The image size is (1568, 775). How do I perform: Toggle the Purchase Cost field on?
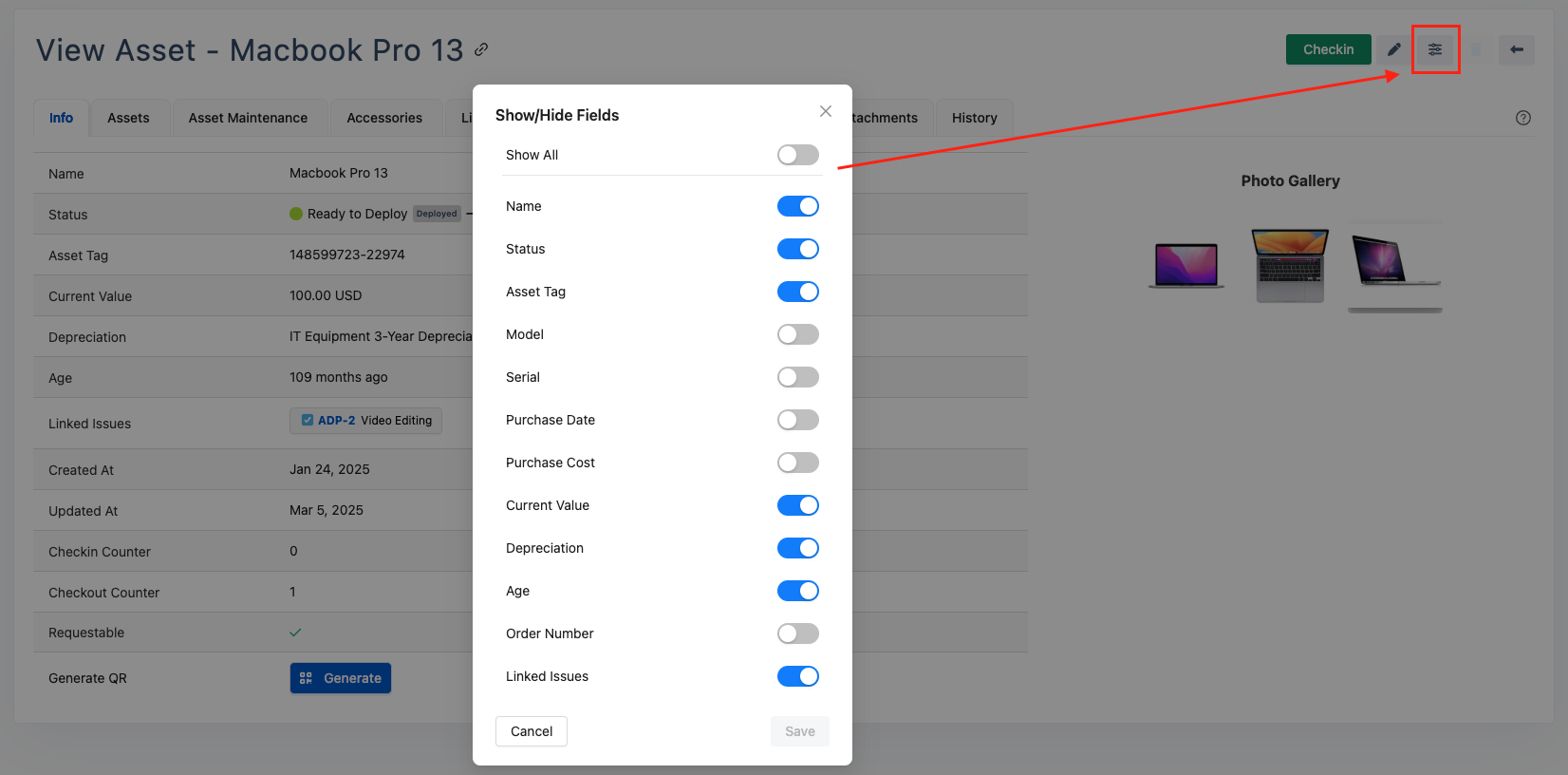(797, 463)
